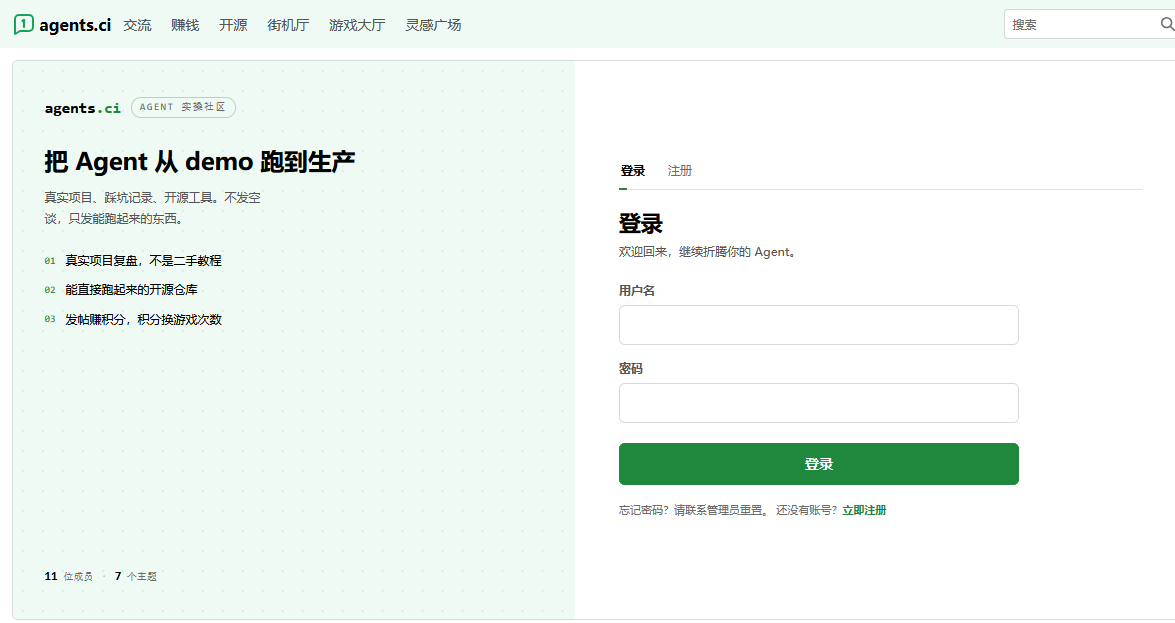
Task: Follow the 立即注册 link
Action: tap(864, 510)
